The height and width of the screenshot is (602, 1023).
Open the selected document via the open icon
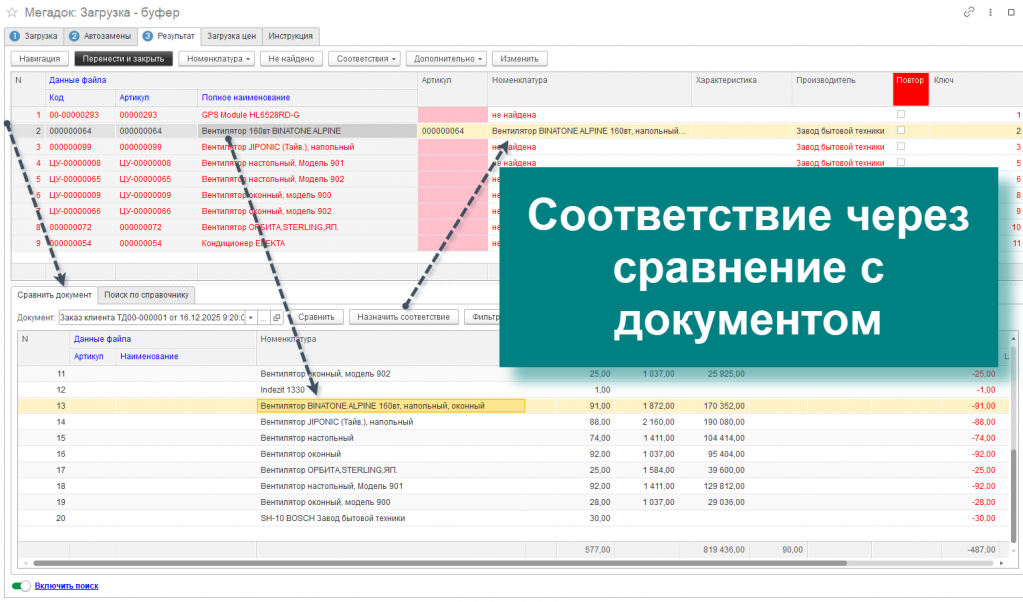(x=277, y=317)
